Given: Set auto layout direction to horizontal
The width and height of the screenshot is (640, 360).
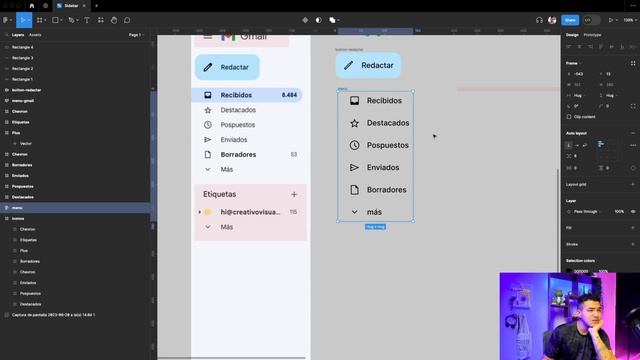Looking at the screenshot, I should [x=577, y=145].
